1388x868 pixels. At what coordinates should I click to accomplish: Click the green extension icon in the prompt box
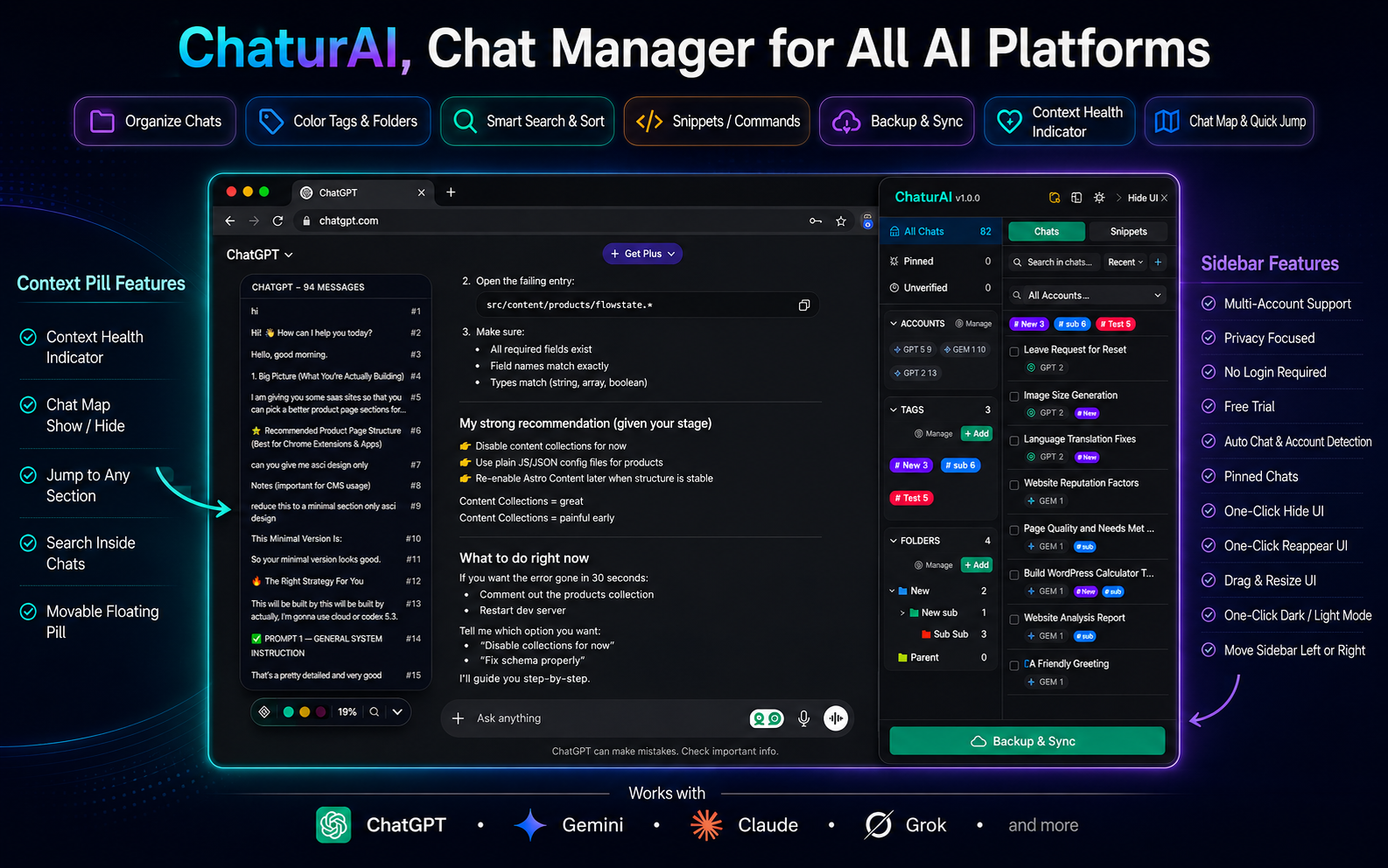(x=768, y=718)
